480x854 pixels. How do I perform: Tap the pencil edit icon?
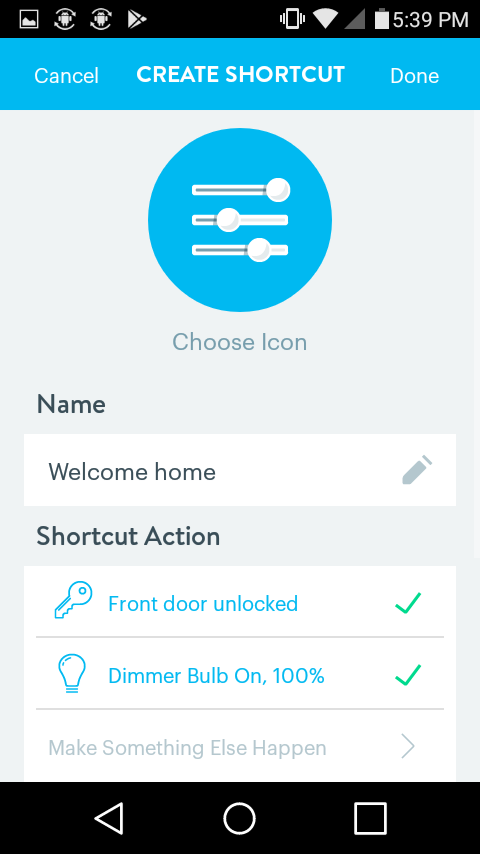(x=417, y=470)
